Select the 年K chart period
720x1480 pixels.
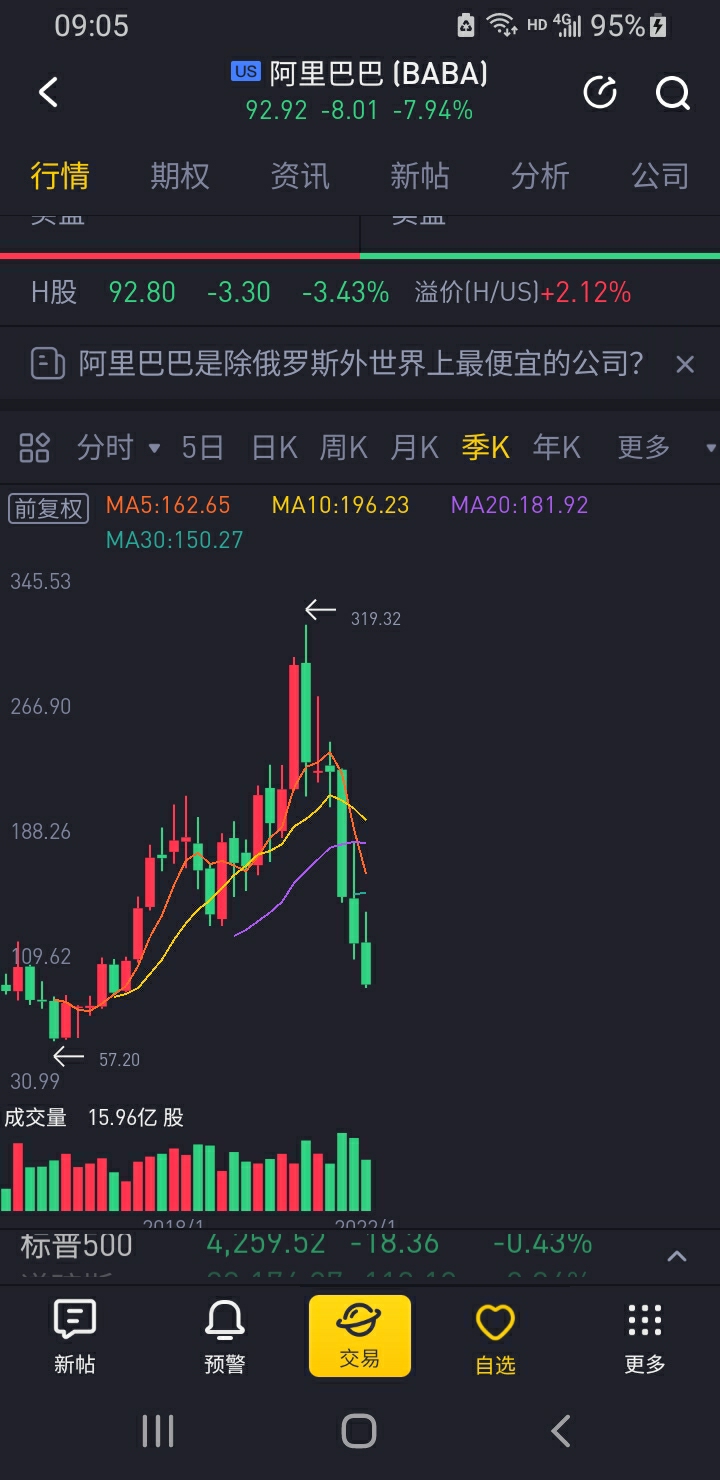(x=557, y=447)
